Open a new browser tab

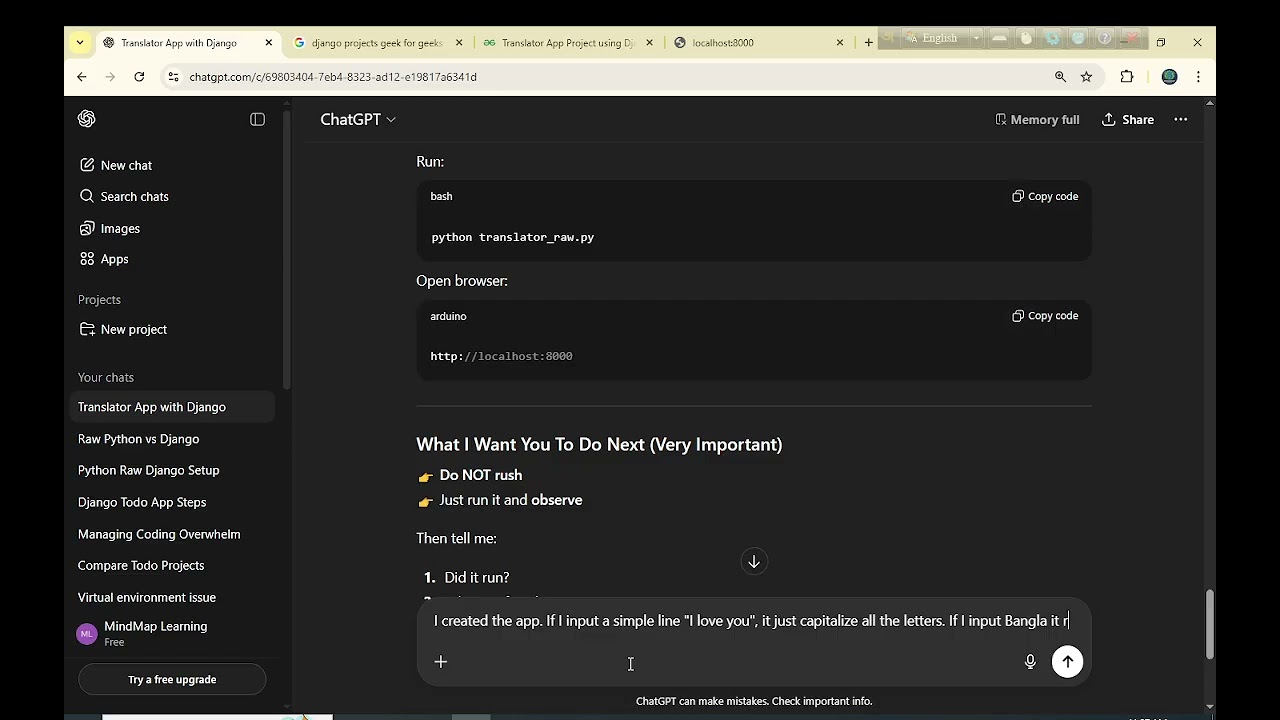(868, 42)
